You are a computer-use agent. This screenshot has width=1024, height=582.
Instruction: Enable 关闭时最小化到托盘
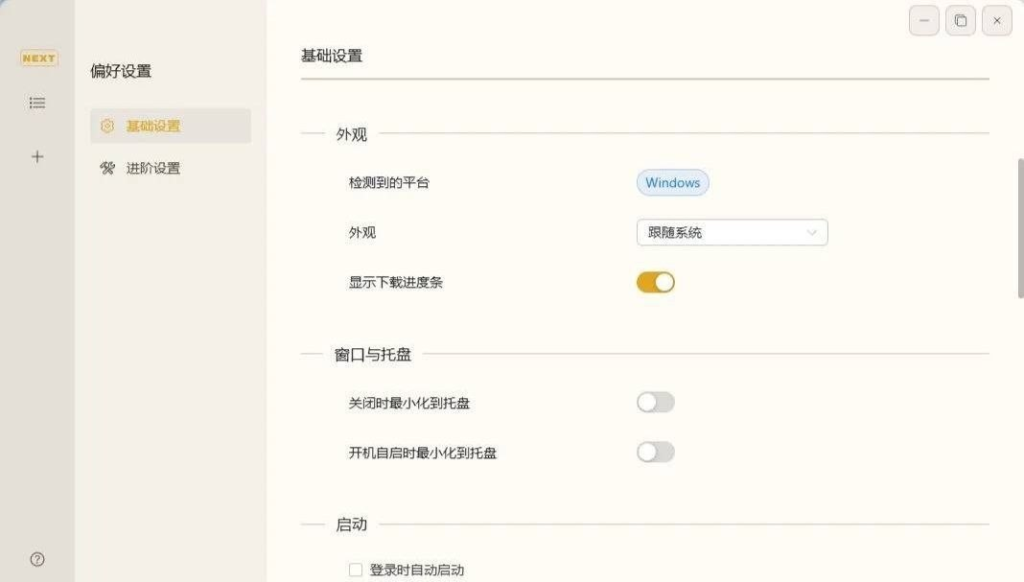click(x=656, y=401)
